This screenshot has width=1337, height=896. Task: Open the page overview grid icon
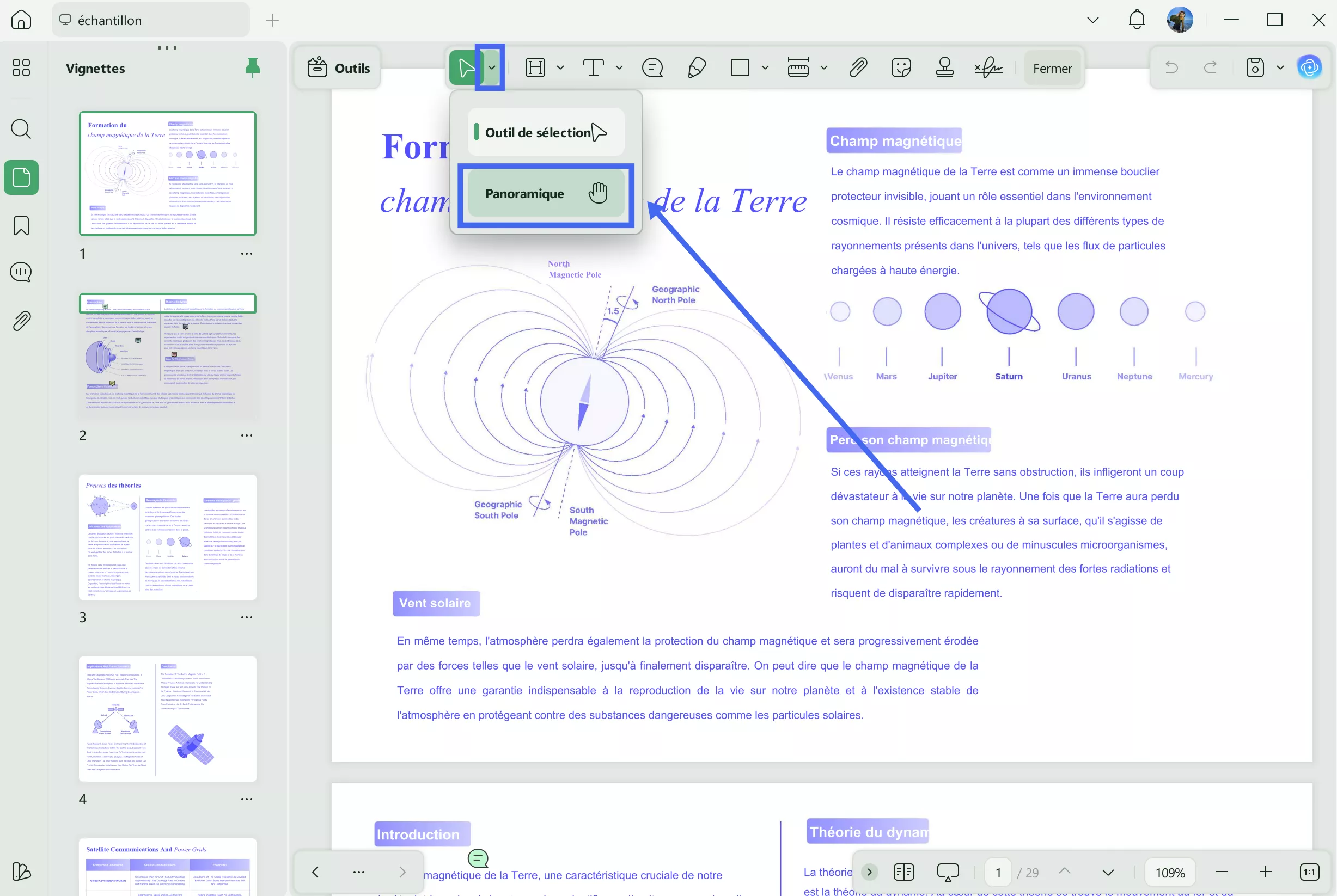tap(21, 67)
